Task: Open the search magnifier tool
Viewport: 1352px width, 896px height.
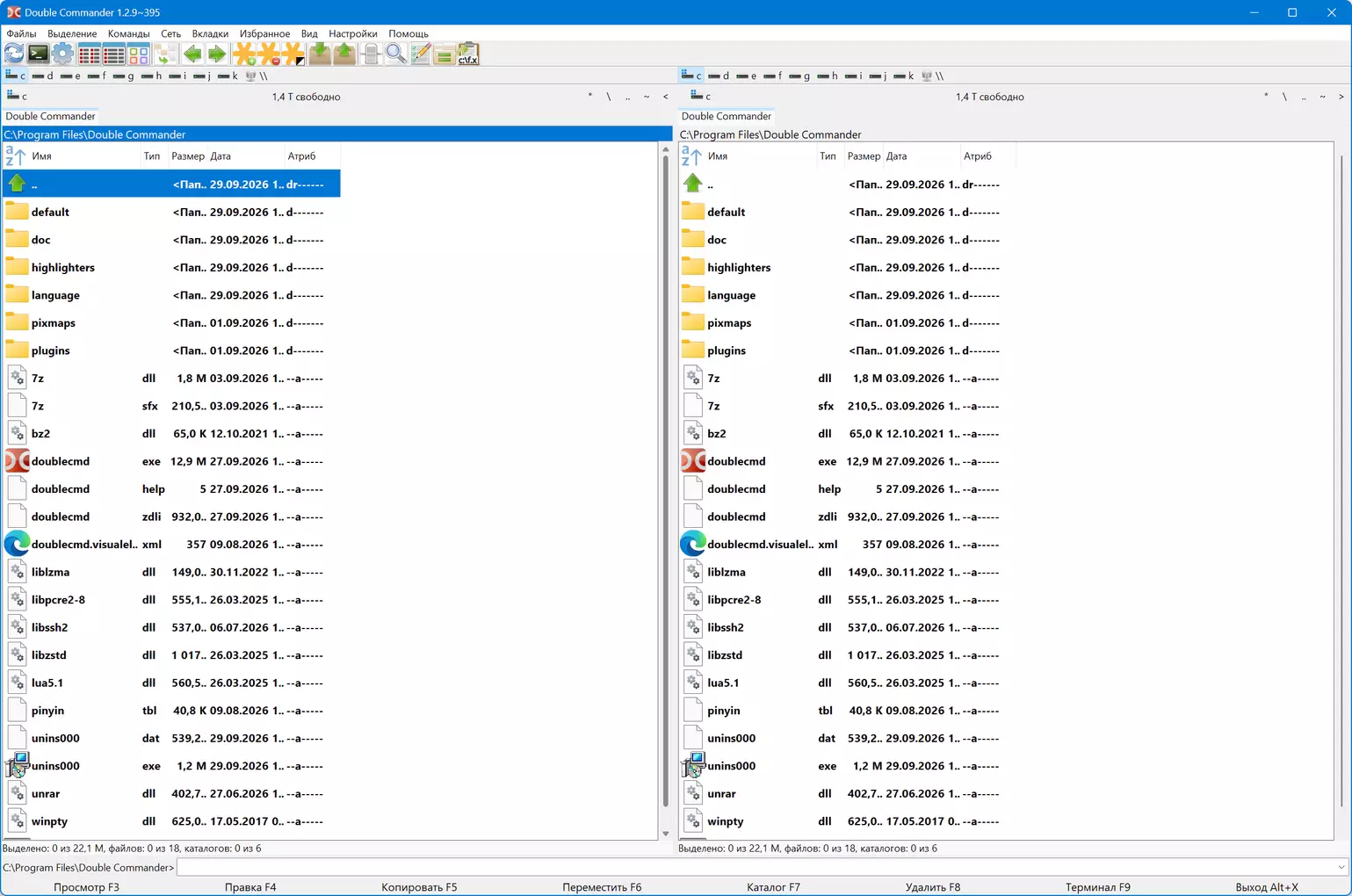Action: [x=395, y=54]
